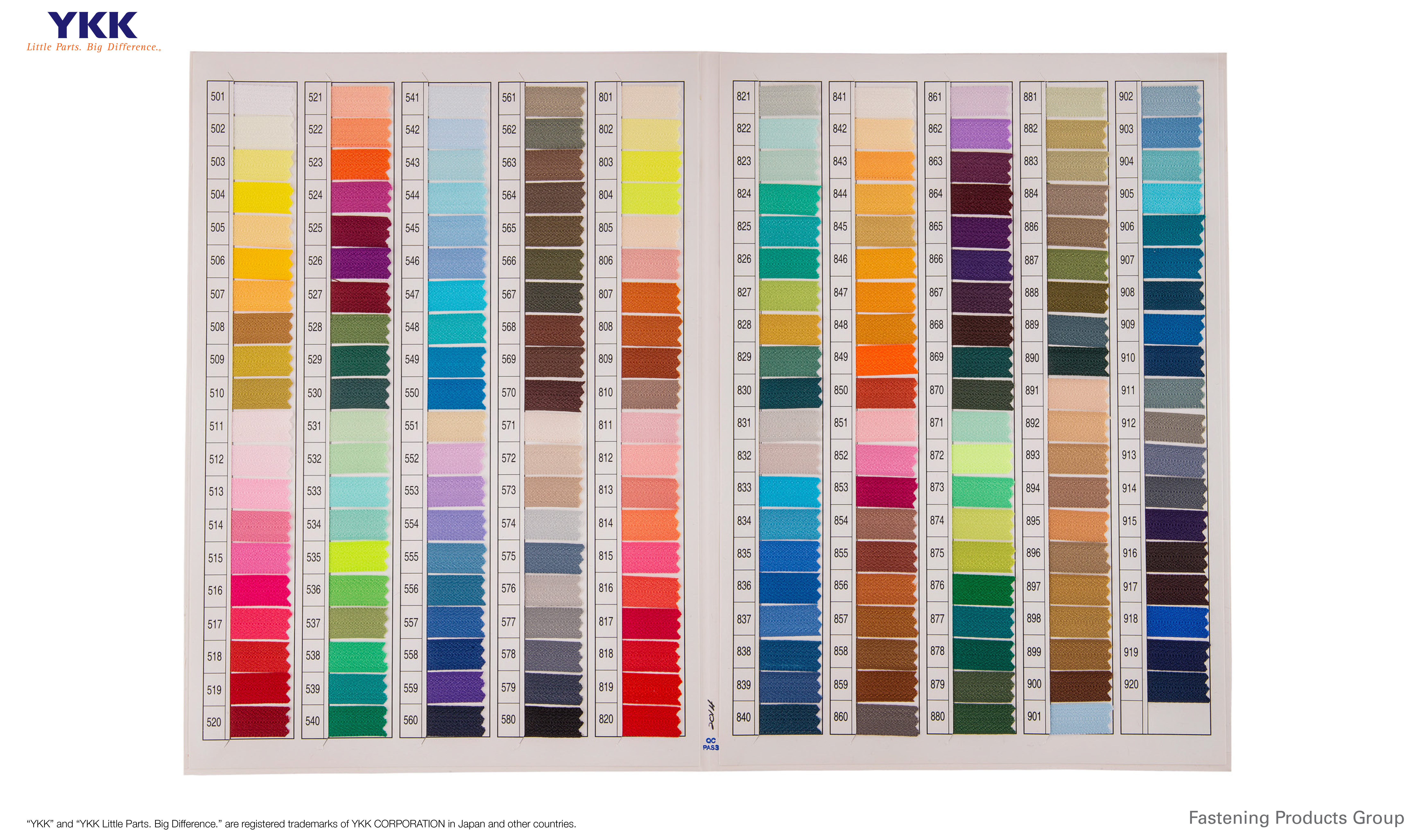Choose the neon yellow swatch numbered 535
This screenshot has height=840, width=1415.
pyautogui.click(x=359, y=557)
